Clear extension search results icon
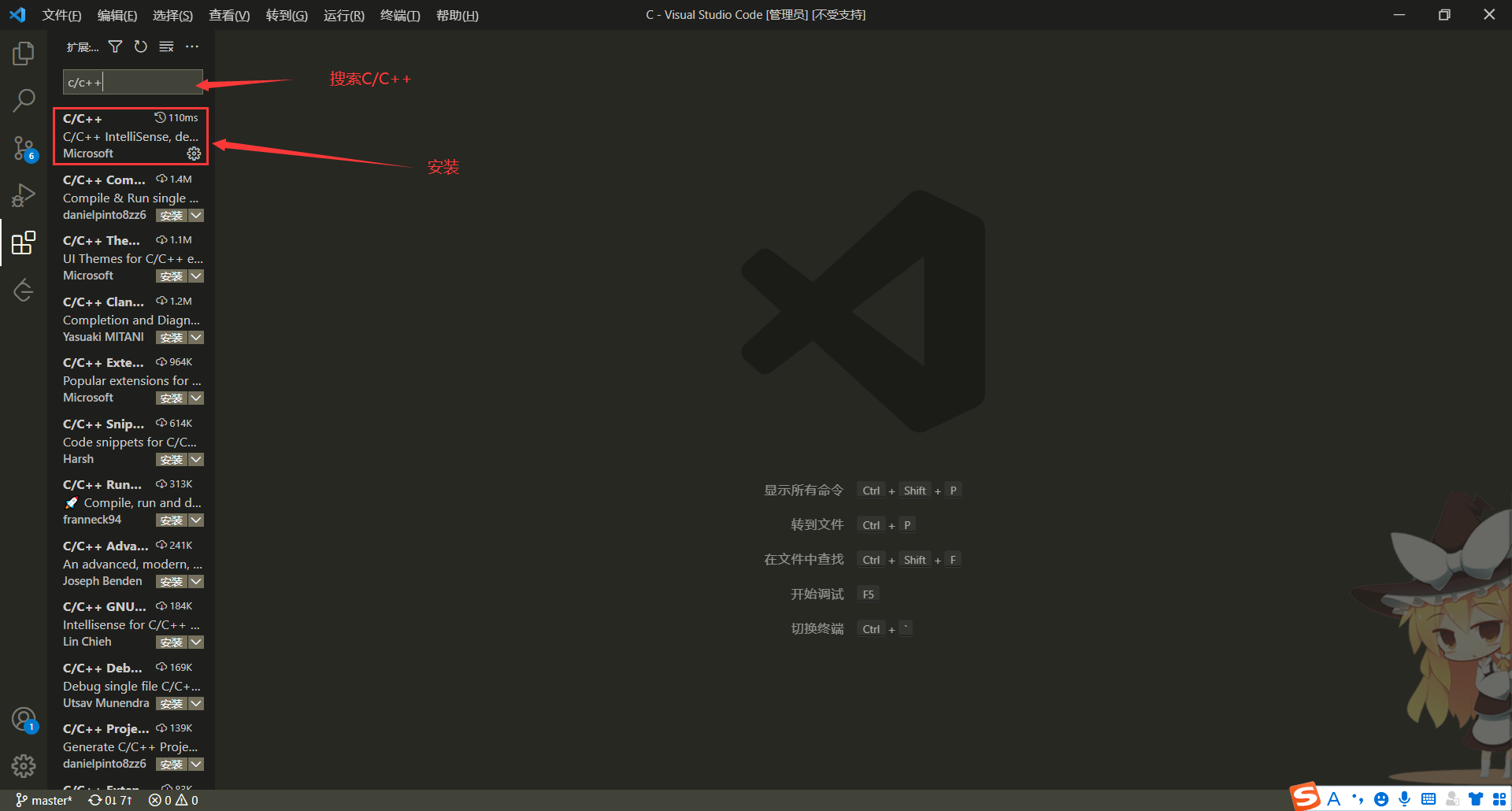The height and width of the screenshot is (811, 1512). coord(166,47)
